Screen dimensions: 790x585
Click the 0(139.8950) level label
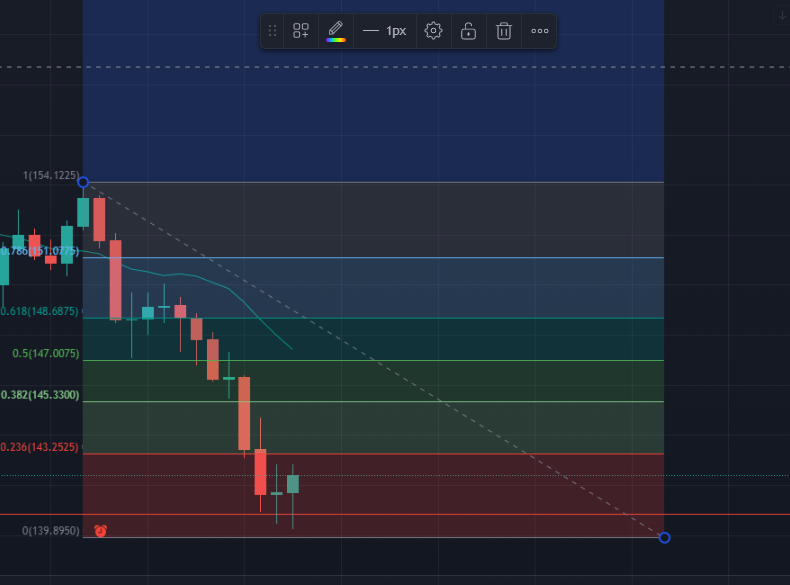point(51,531)
